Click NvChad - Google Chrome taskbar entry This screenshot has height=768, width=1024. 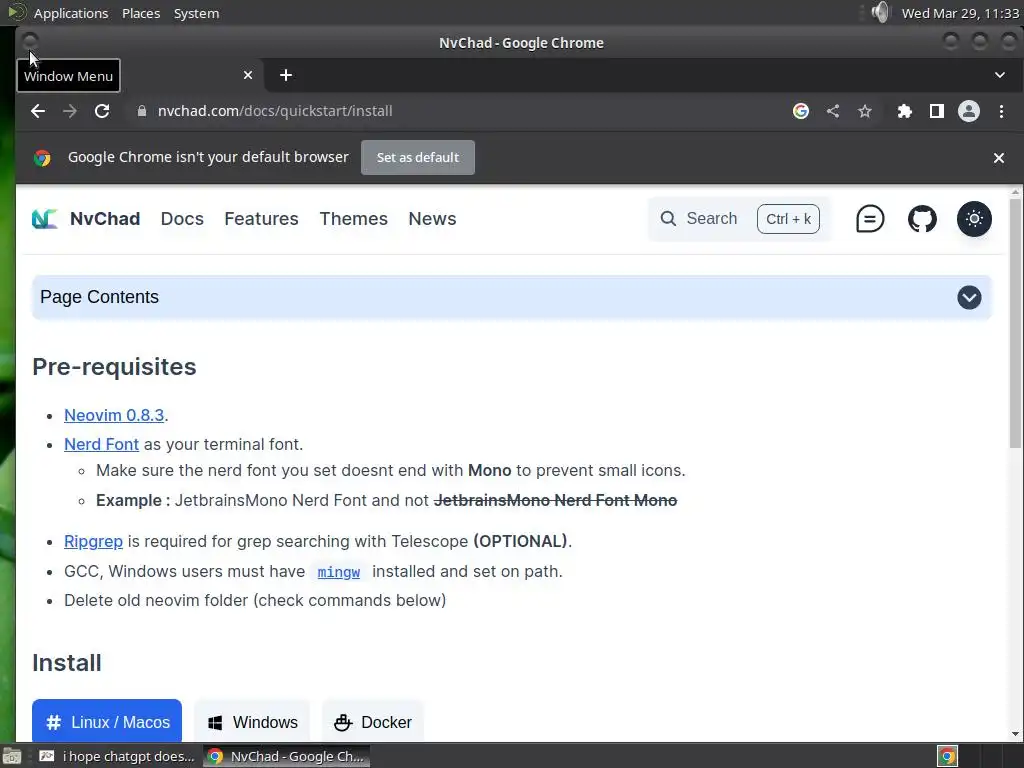[x=286, y=756]
